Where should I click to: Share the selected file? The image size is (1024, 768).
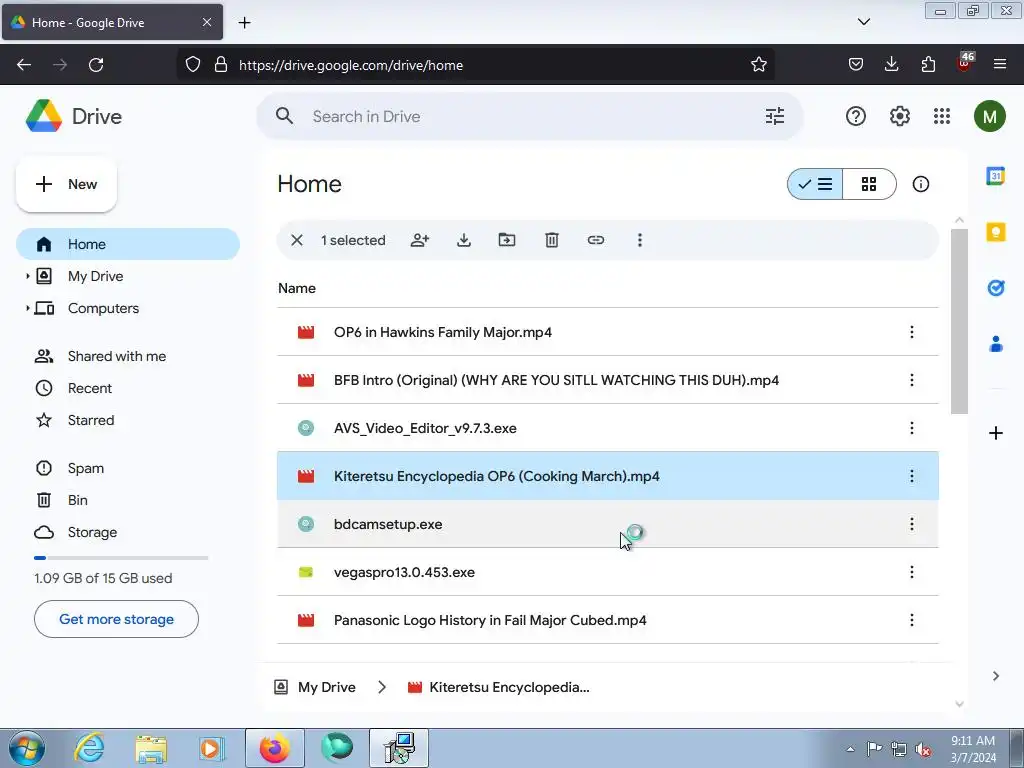pos(420,240)
